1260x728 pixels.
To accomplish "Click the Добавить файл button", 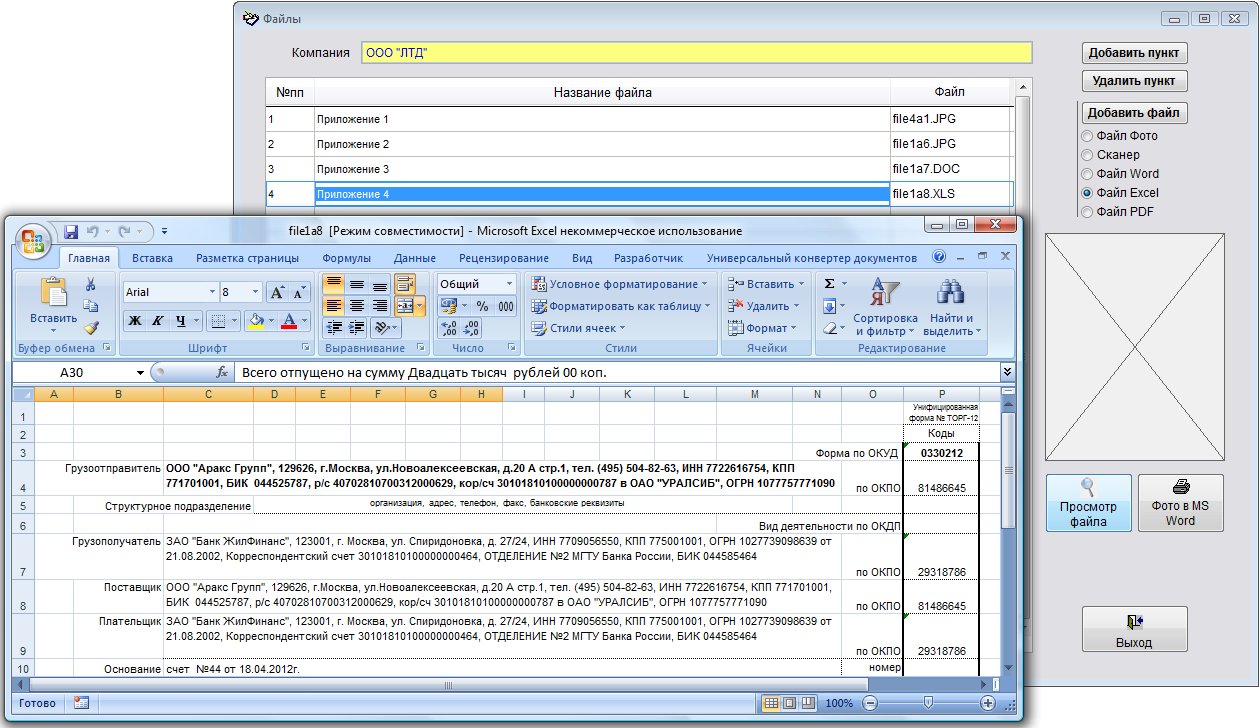I will (x=1134, y=113).
